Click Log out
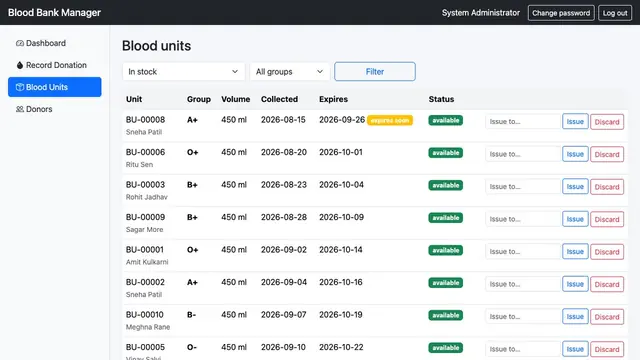 [615, 13]
